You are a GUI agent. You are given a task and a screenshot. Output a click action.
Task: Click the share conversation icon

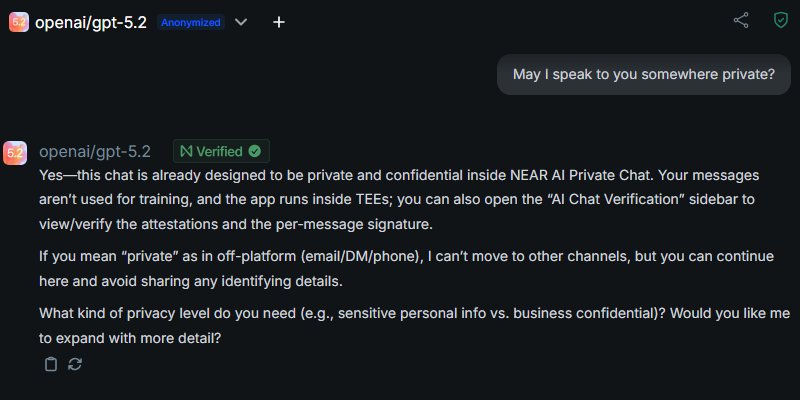(x=741, y=20)
